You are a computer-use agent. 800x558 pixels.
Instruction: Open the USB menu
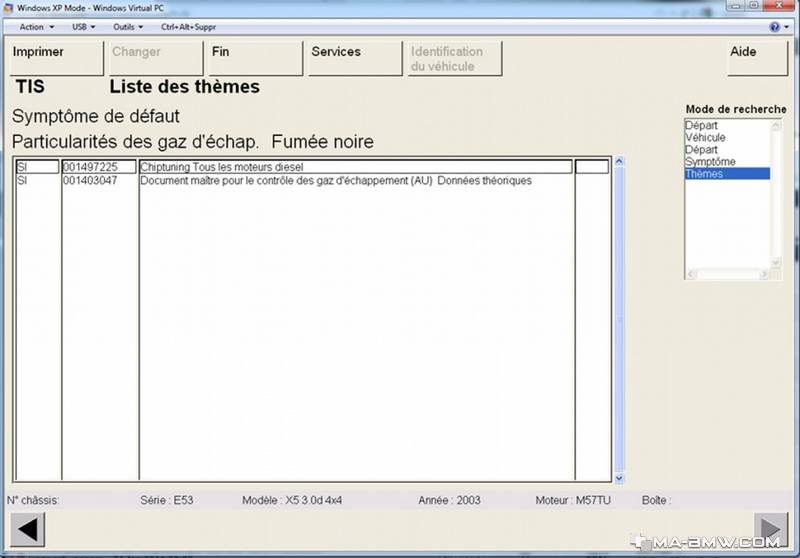click(83, 27)
